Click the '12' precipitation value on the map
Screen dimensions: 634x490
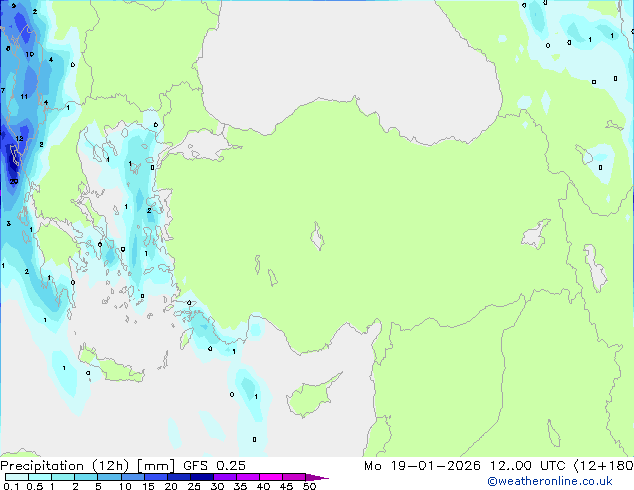tap(19, 139)
